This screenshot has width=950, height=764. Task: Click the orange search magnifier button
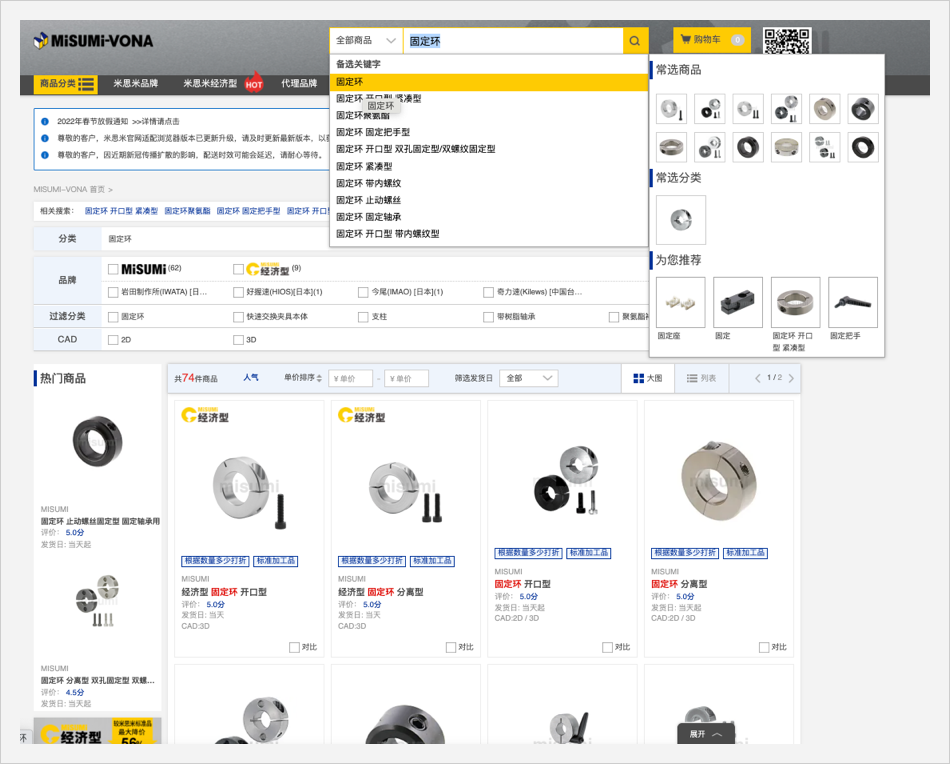(635, 41)
